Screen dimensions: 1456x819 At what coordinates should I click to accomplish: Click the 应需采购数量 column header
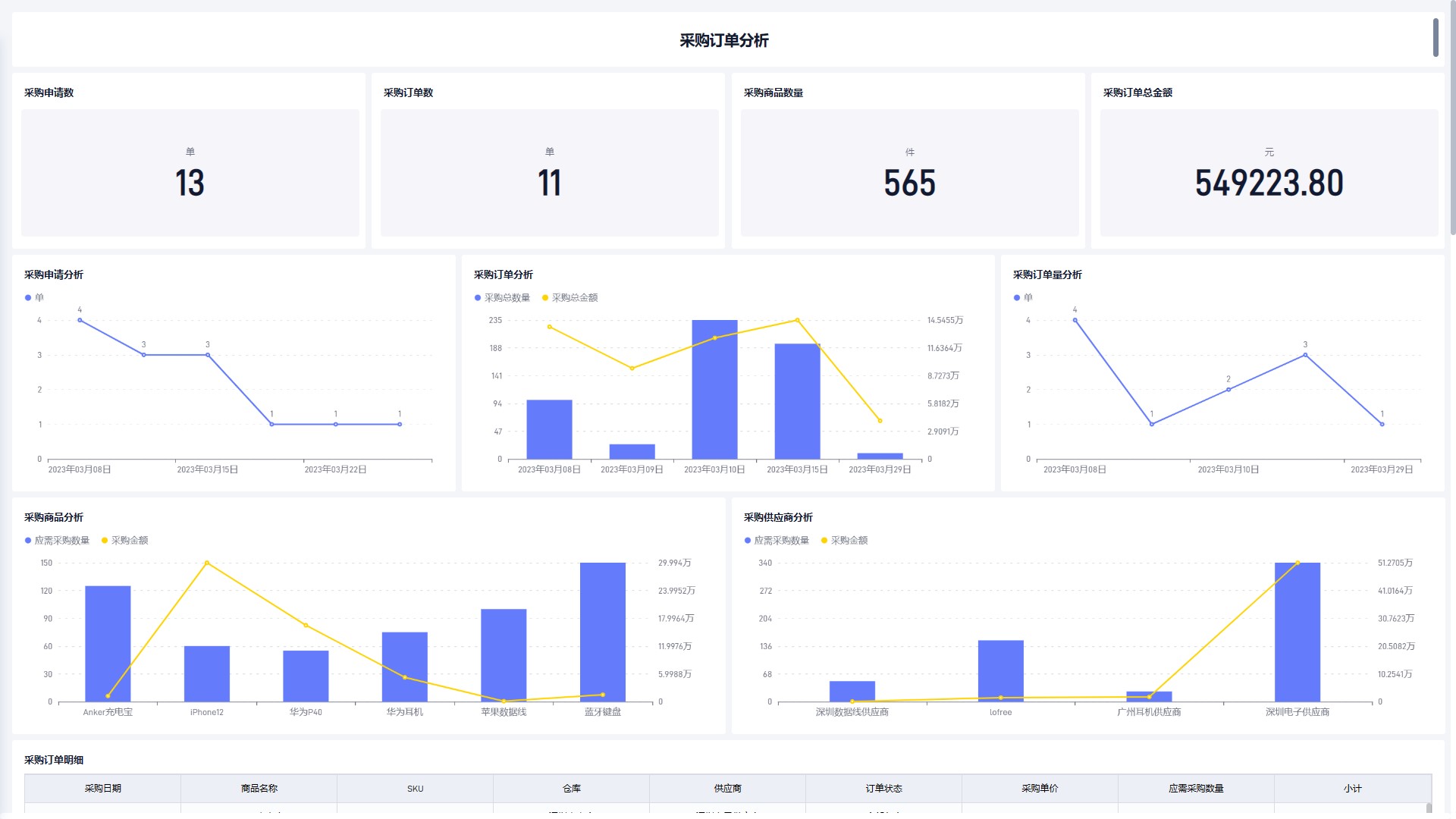click(1196, 789)
